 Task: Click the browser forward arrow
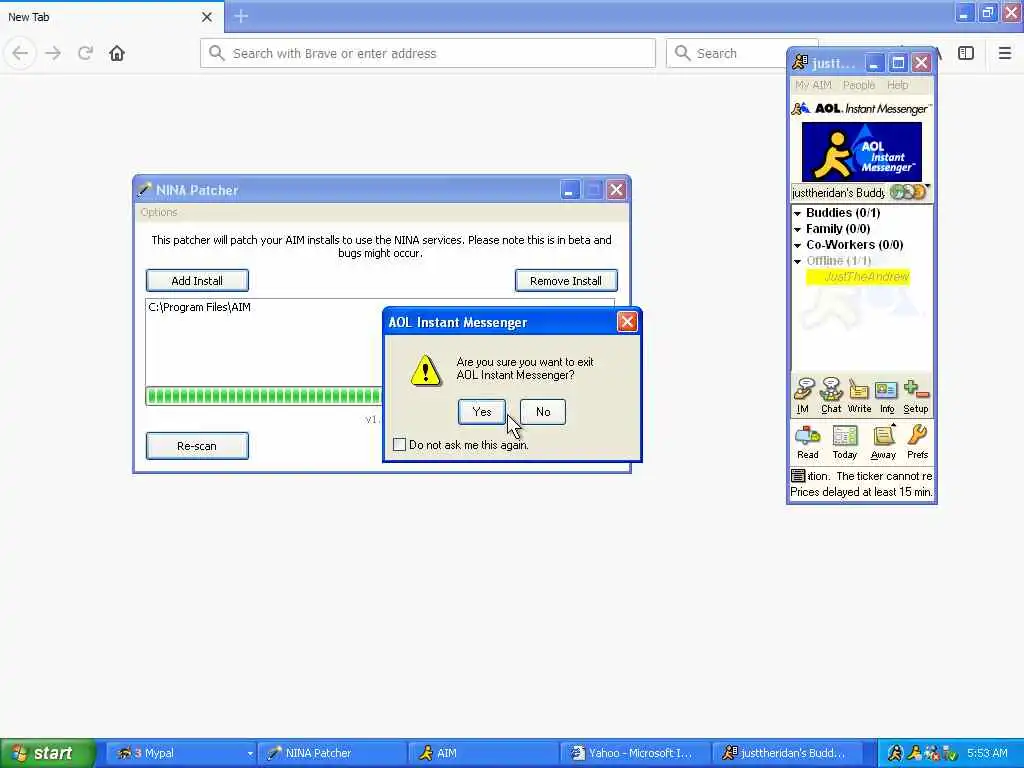(53, 53)
